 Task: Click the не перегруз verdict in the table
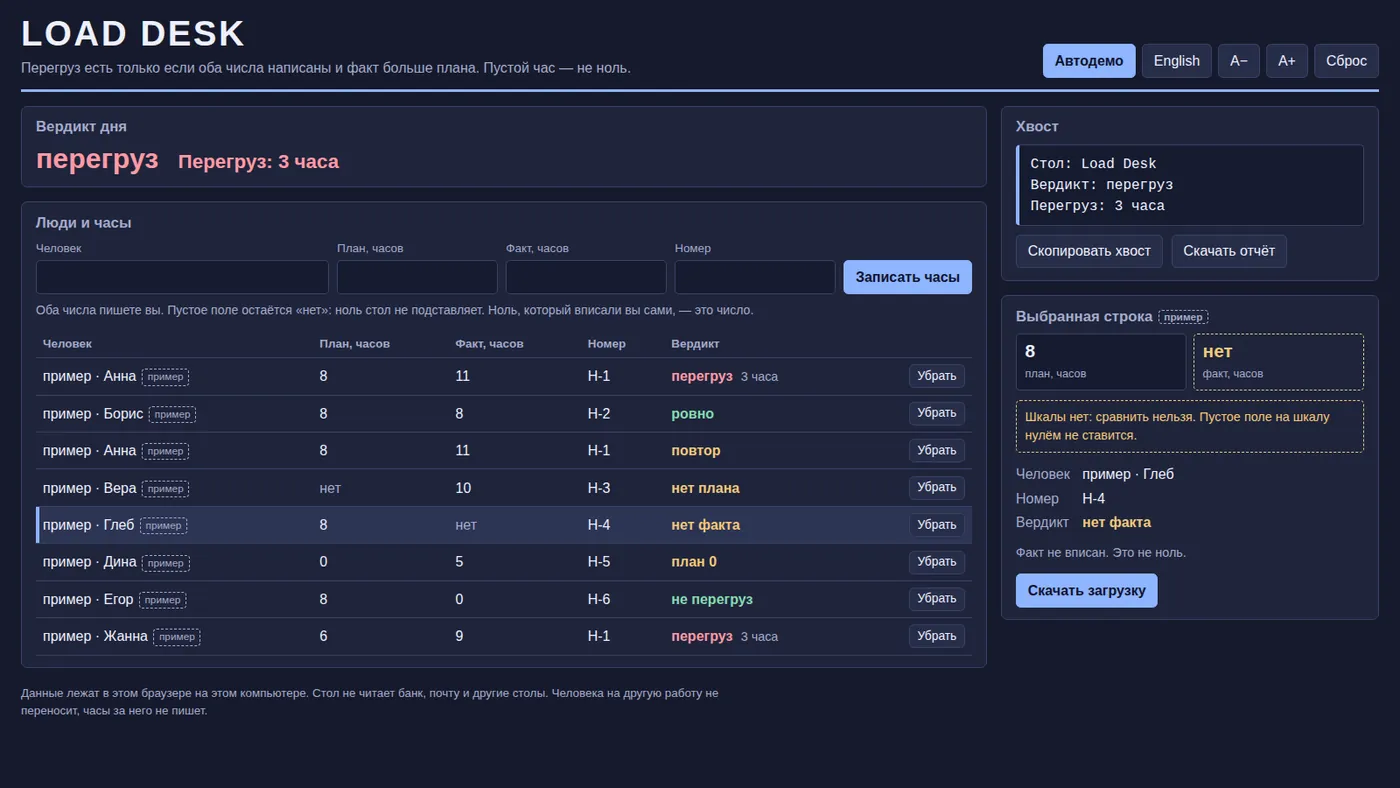(712, 599)
